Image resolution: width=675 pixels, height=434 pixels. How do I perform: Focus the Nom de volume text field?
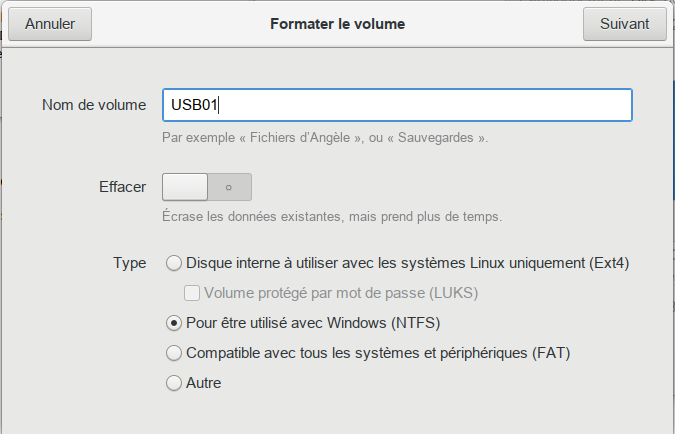pos(396,105)
